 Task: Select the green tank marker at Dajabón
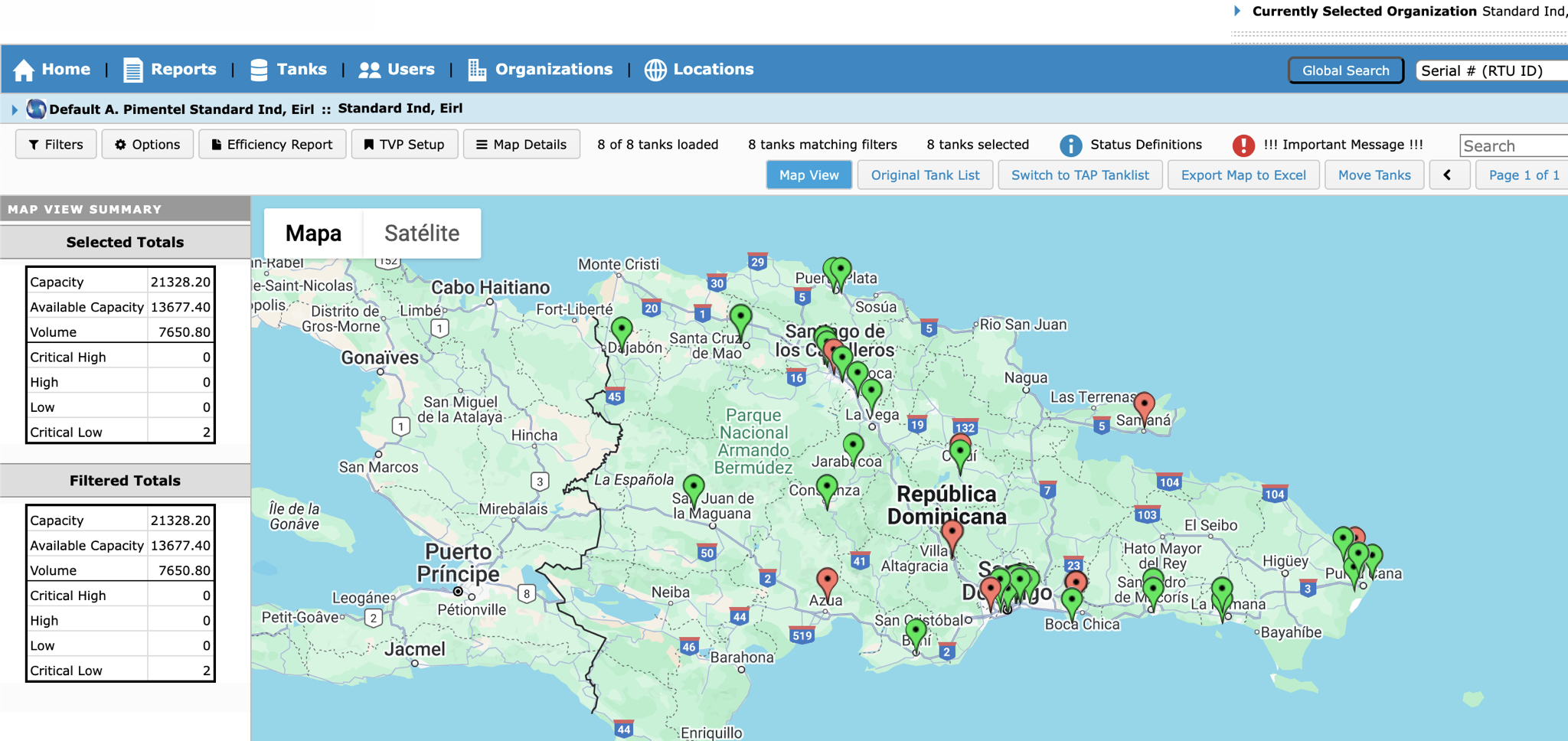[622, 333]
